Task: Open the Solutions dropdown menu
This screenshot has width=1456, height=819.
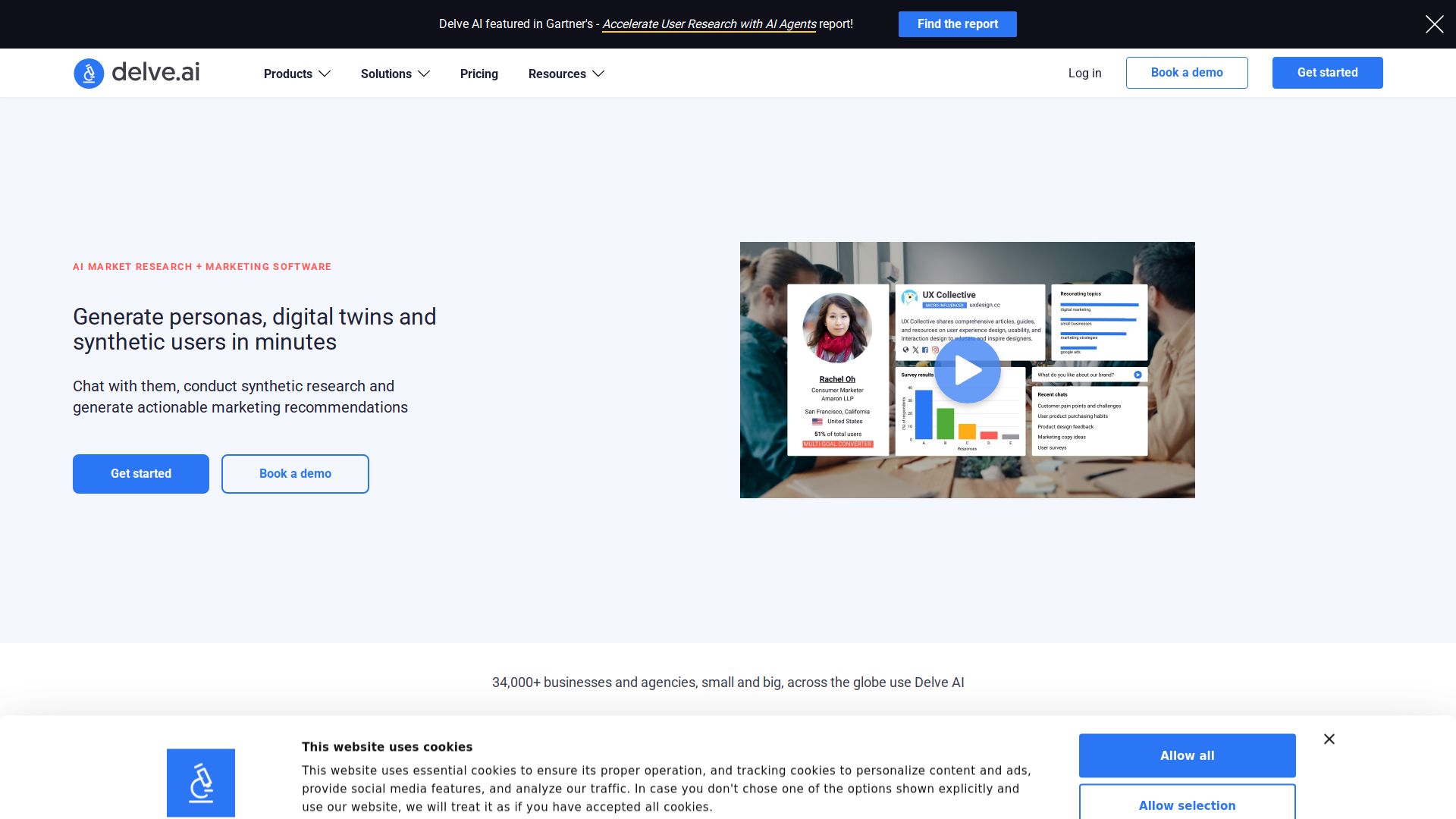Action: click(x=394, y=74)
